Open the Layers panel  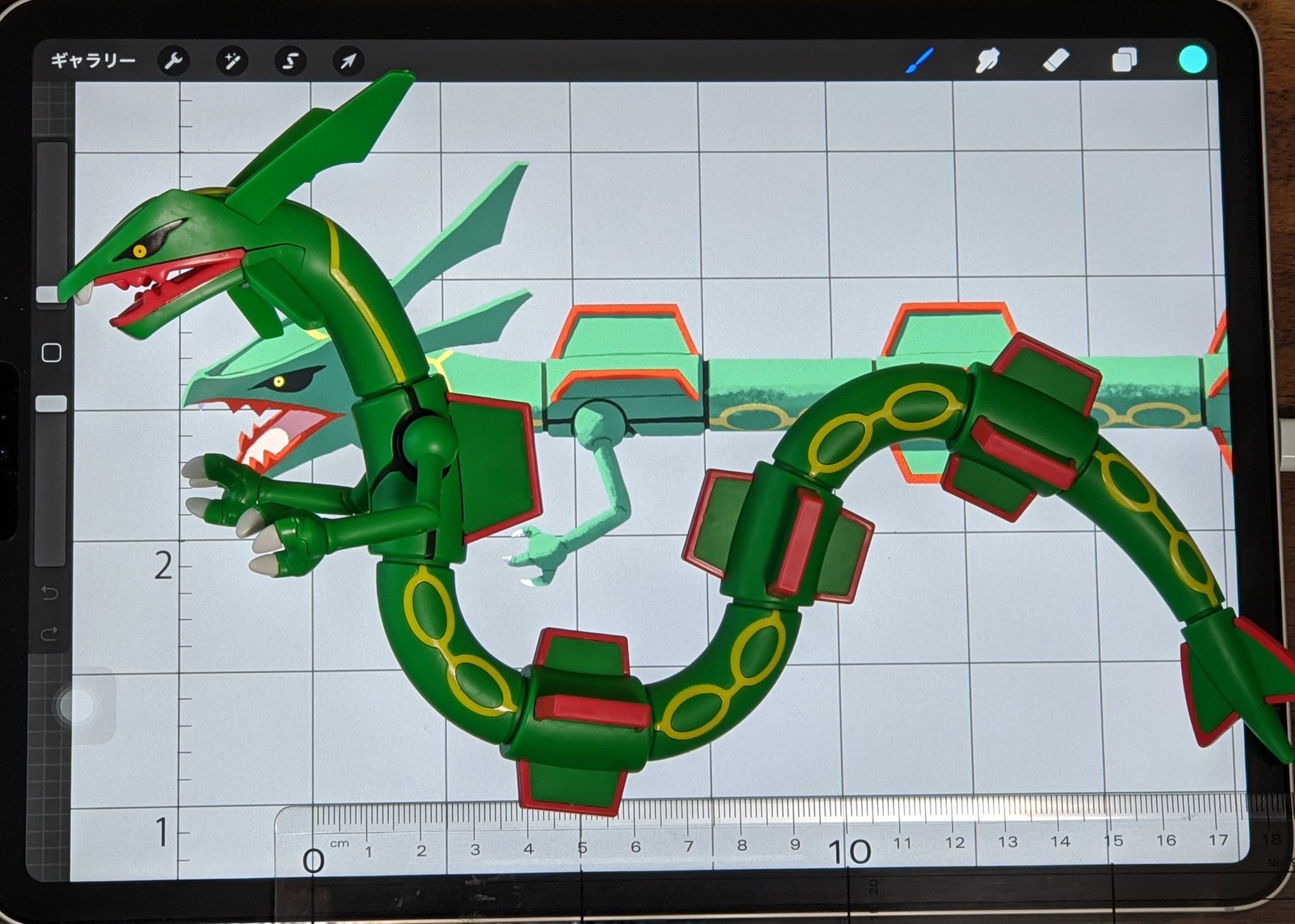[x=1124, y=61]
